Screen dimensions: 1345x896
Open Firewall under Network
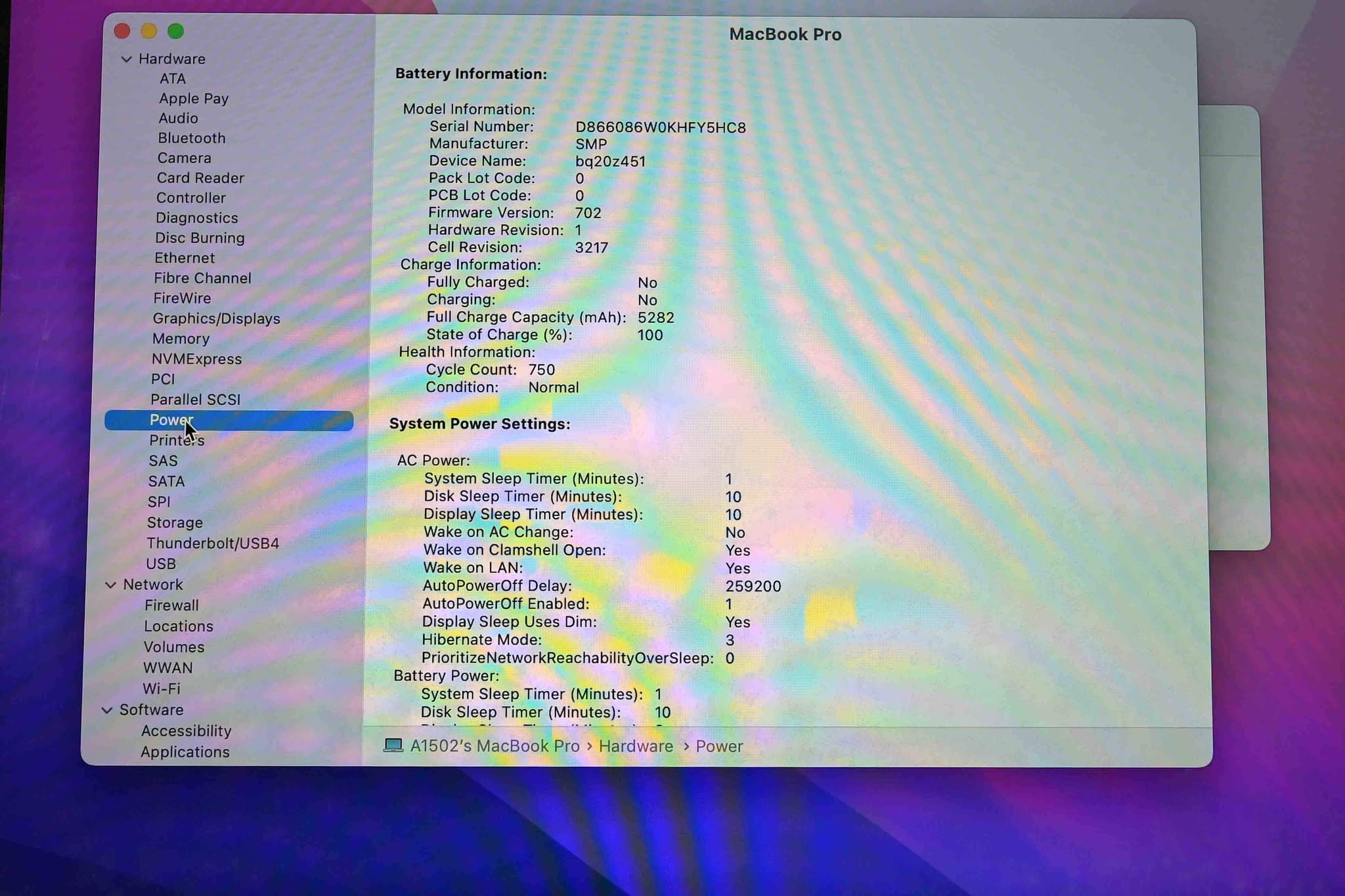[x=171, y=605]
